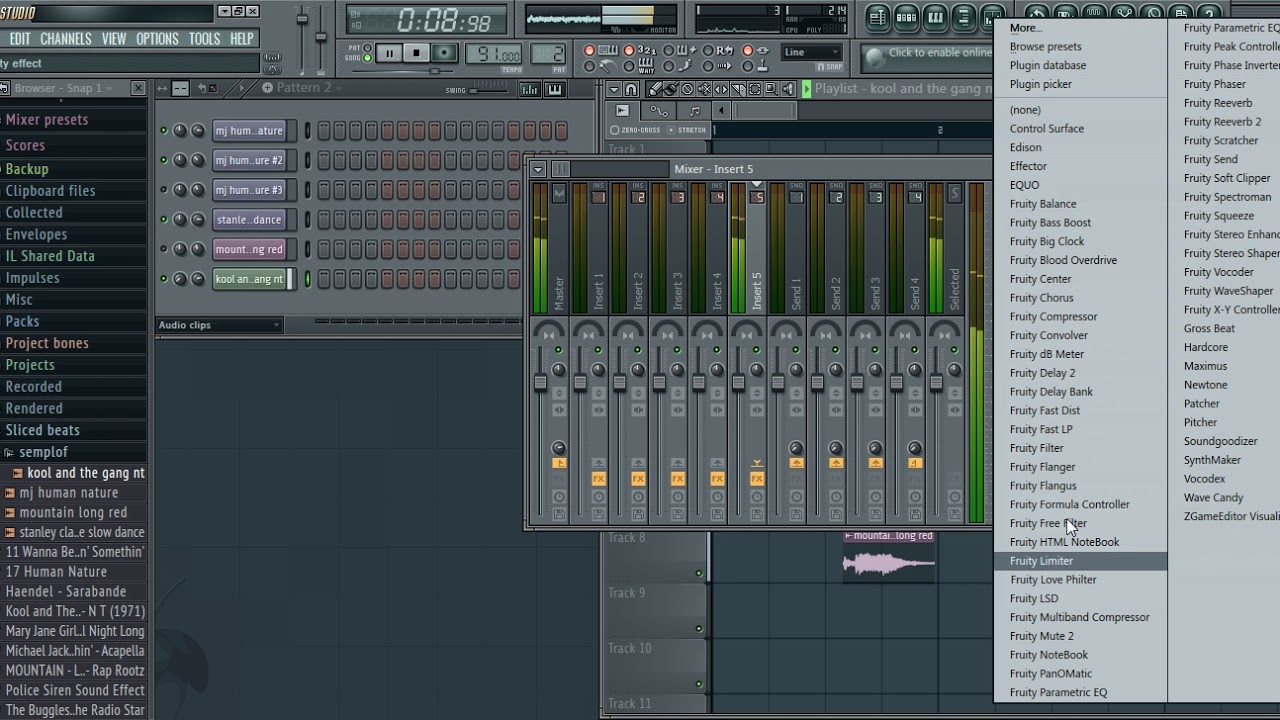Click the record button in transport panel

click(443, 54)
